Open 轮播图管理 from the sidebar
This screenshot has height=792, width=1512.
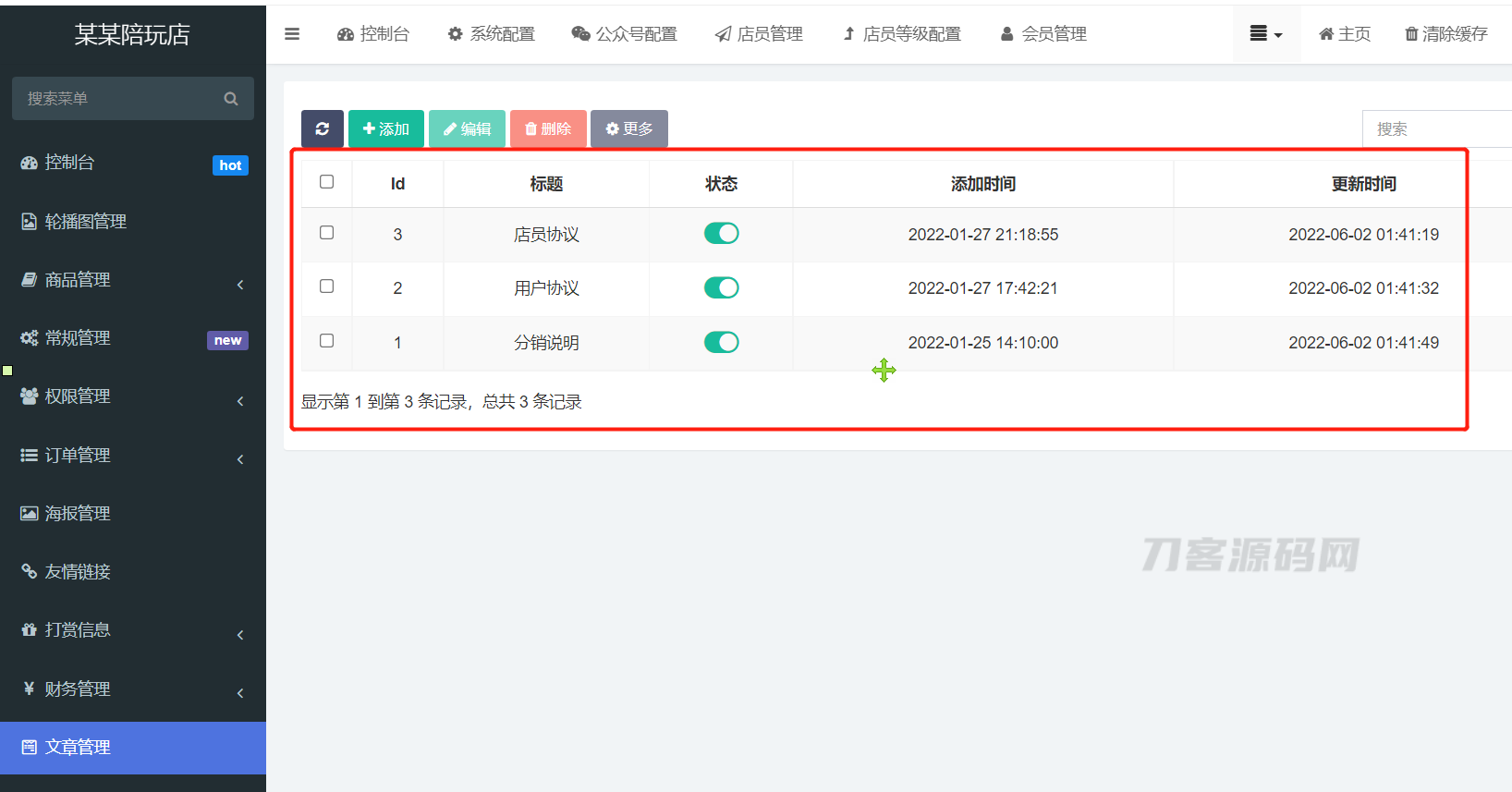pos(85,222)
